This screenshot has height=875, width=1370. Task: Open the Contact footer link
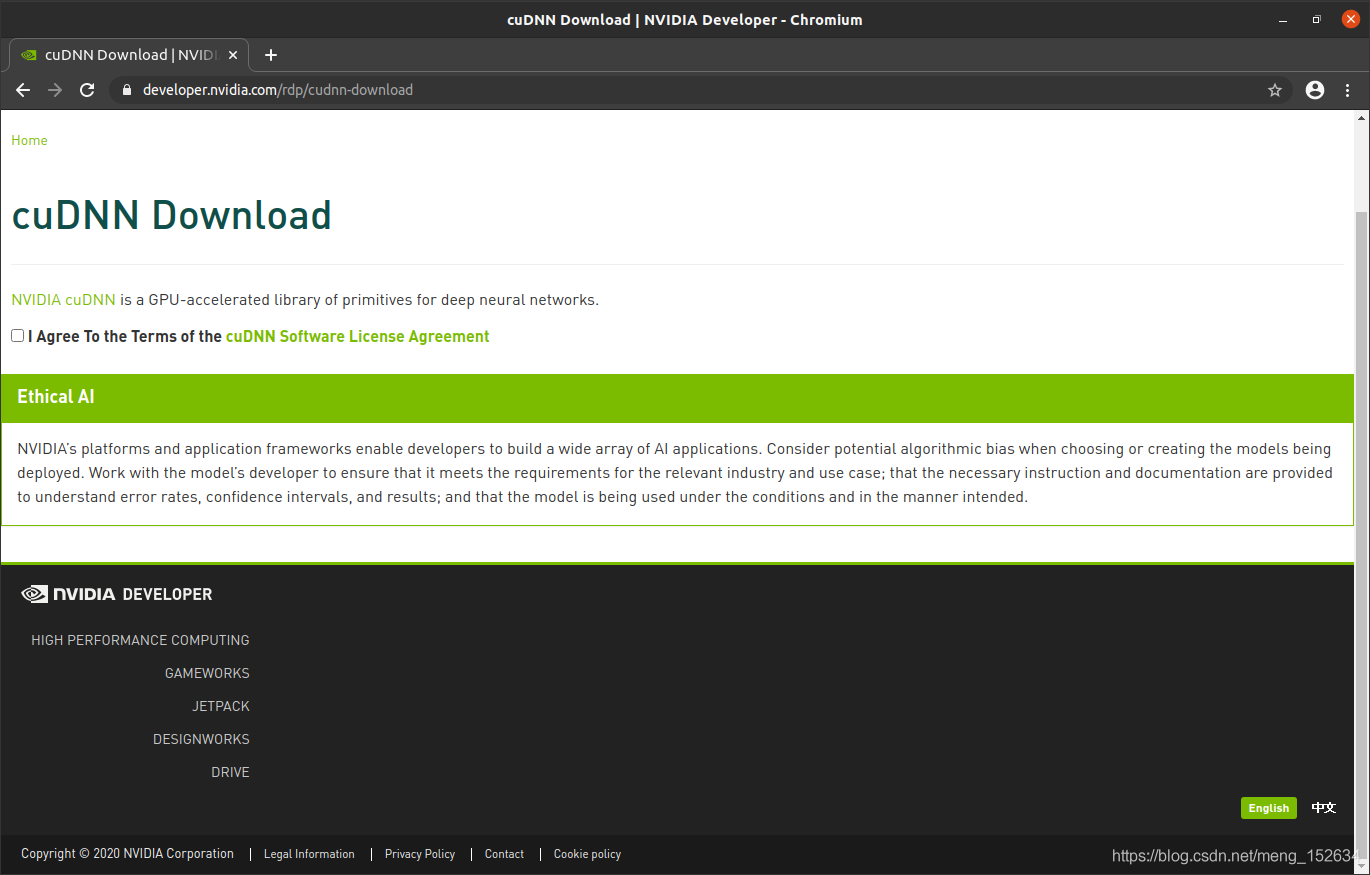[504, 854]
